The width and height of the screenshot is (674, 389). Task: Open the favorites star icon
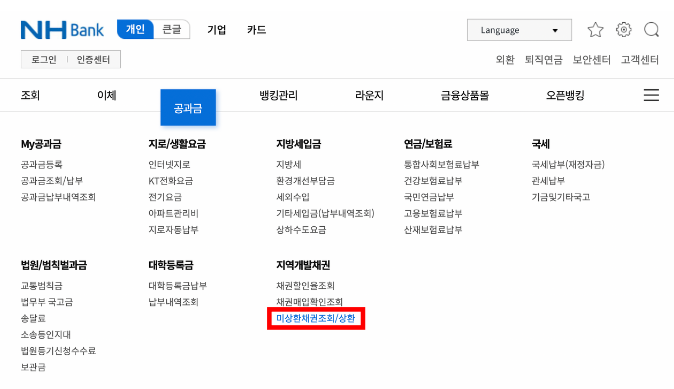595,30
